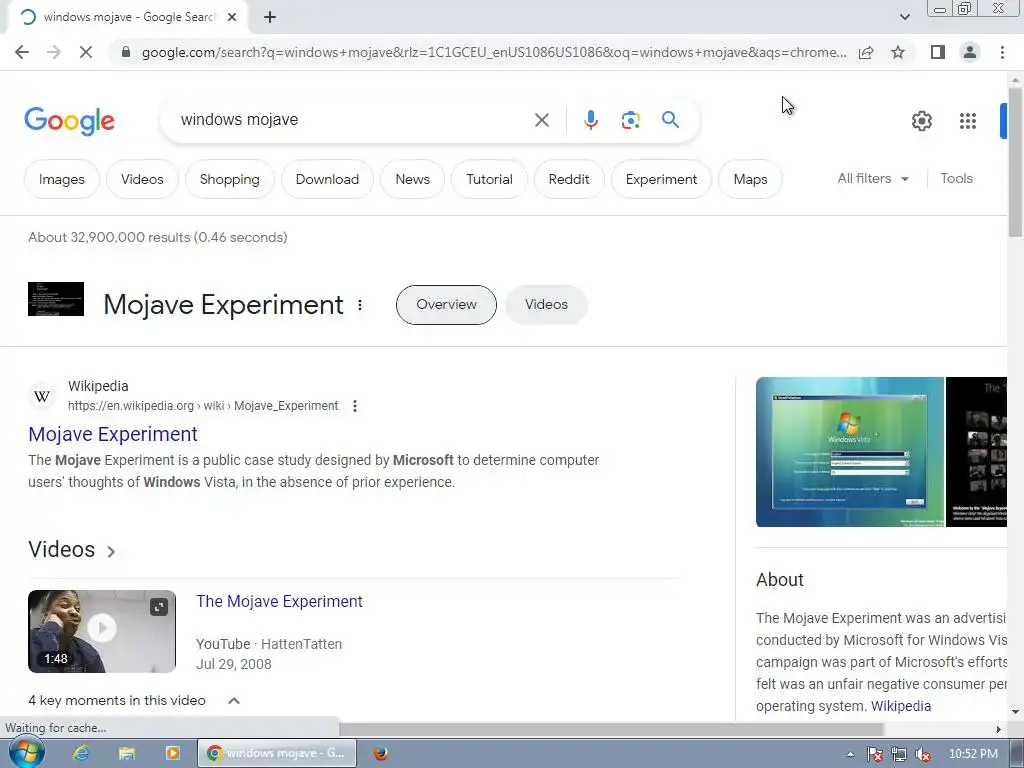Share this page via the share icon
This screenshot has height=768, width=1024.
pos(866,52)
